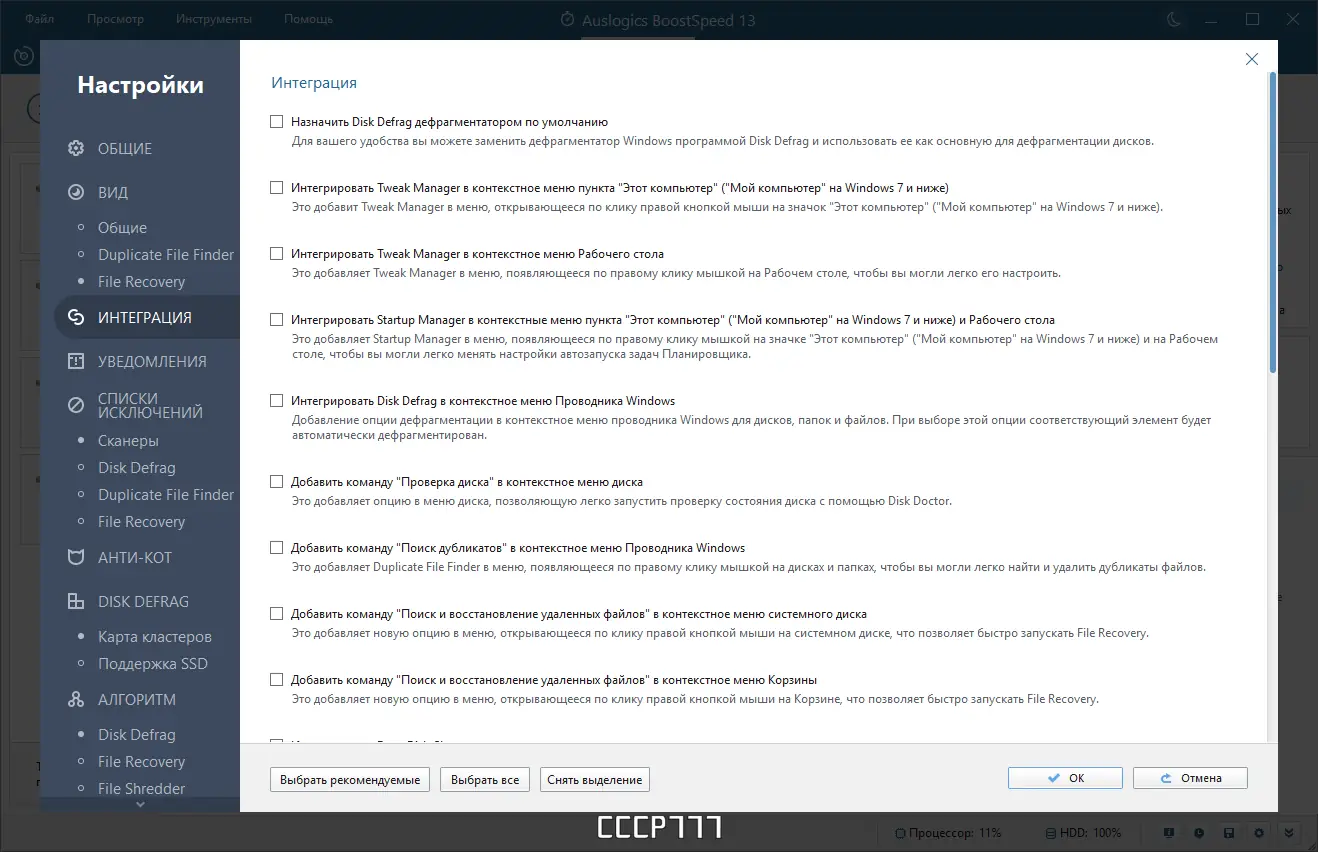The image size is (1318, 852).
Task: Click the Выбрать рекомендуемые button
Action: 350,779
